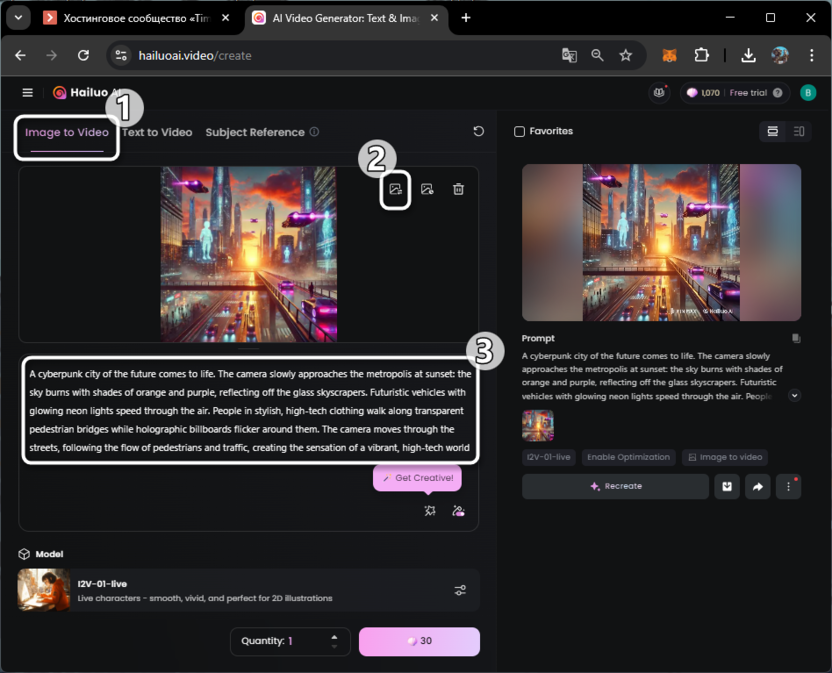Click the reset refresh icon above the image panel
This screenshot has height=673, width=832.
click(478, 132)
